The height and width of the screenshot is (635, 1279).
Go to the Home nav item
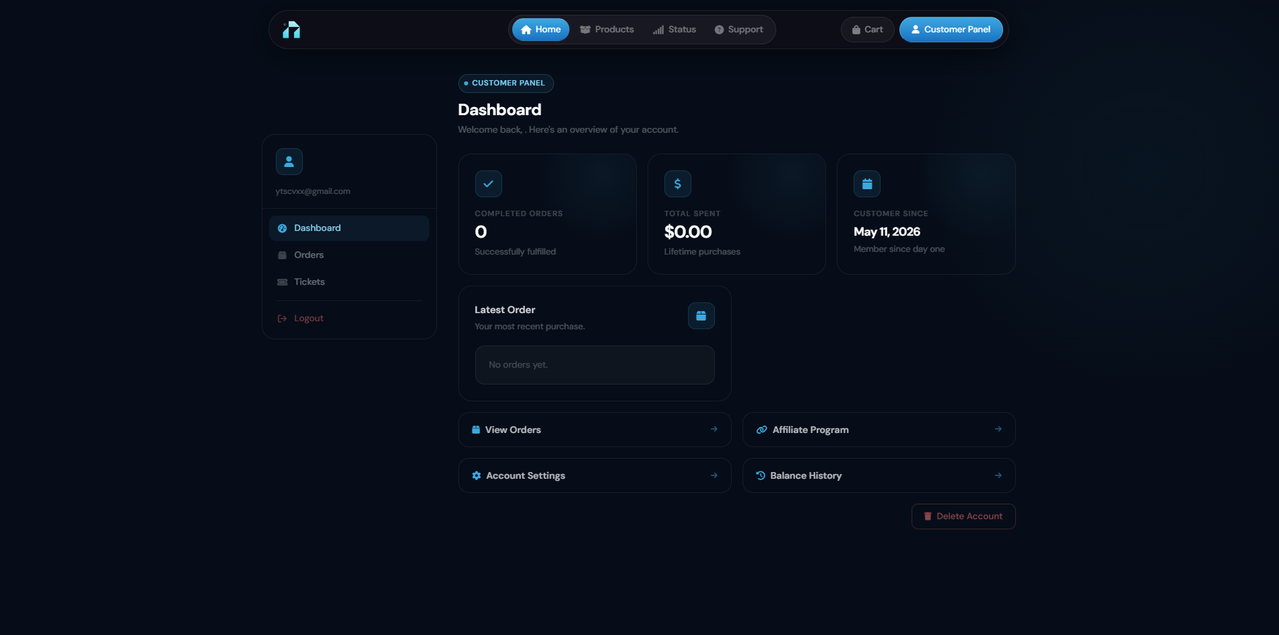pos(541,30)
